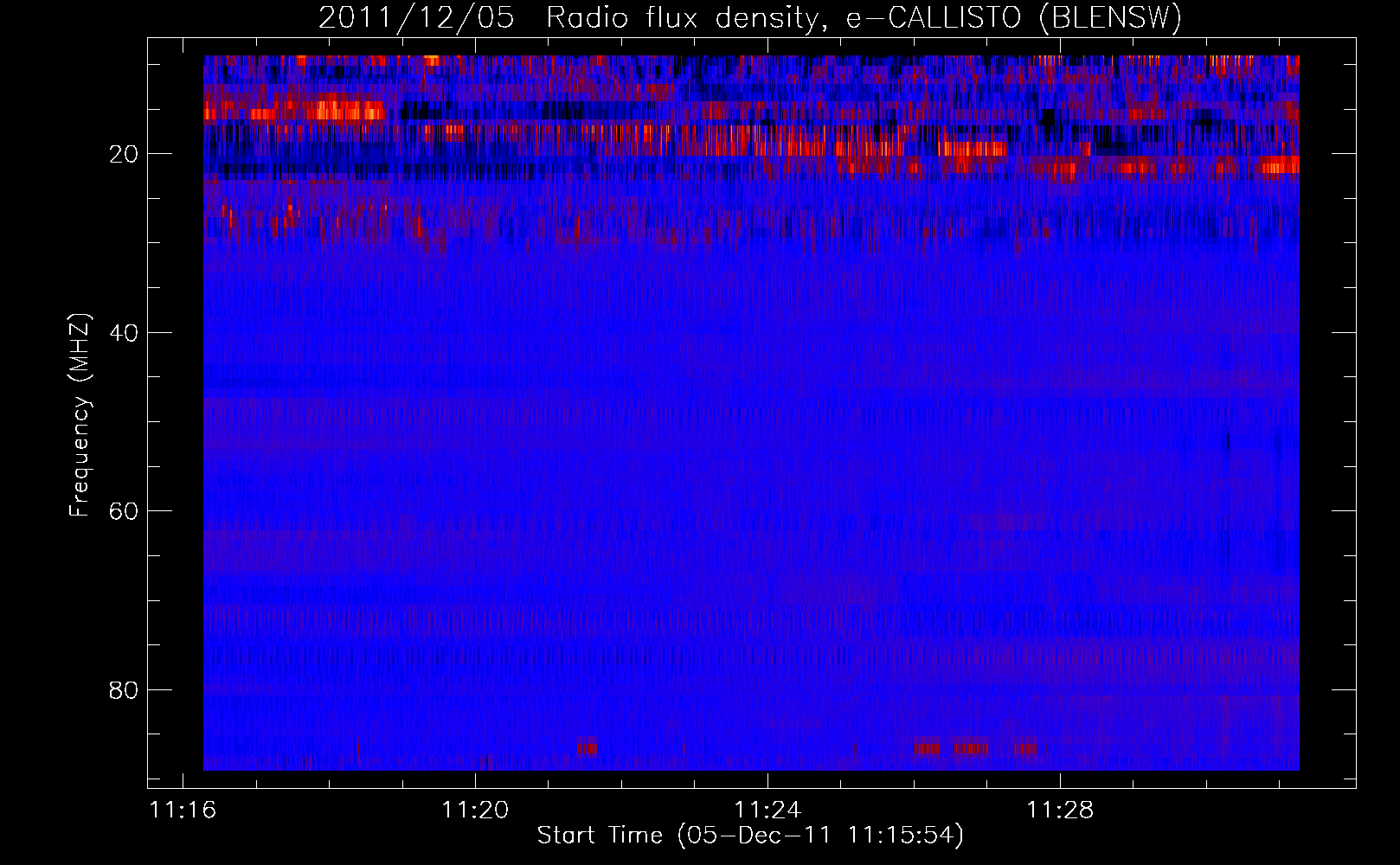Click the time tick label '11:16'
The image size is (1400, 865).
coord(183,811)
